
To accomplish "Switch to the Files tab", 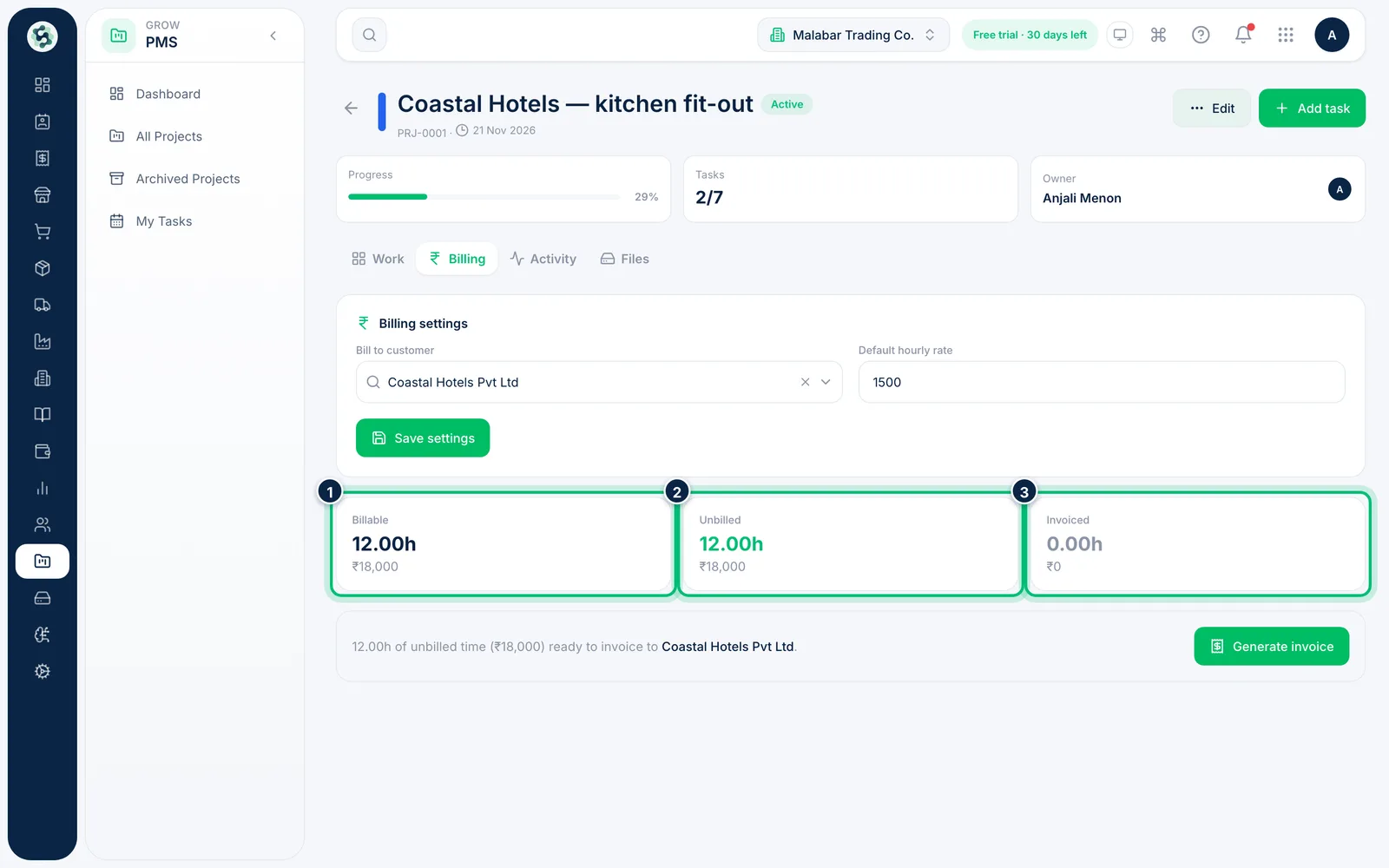I will coord(624,259).
